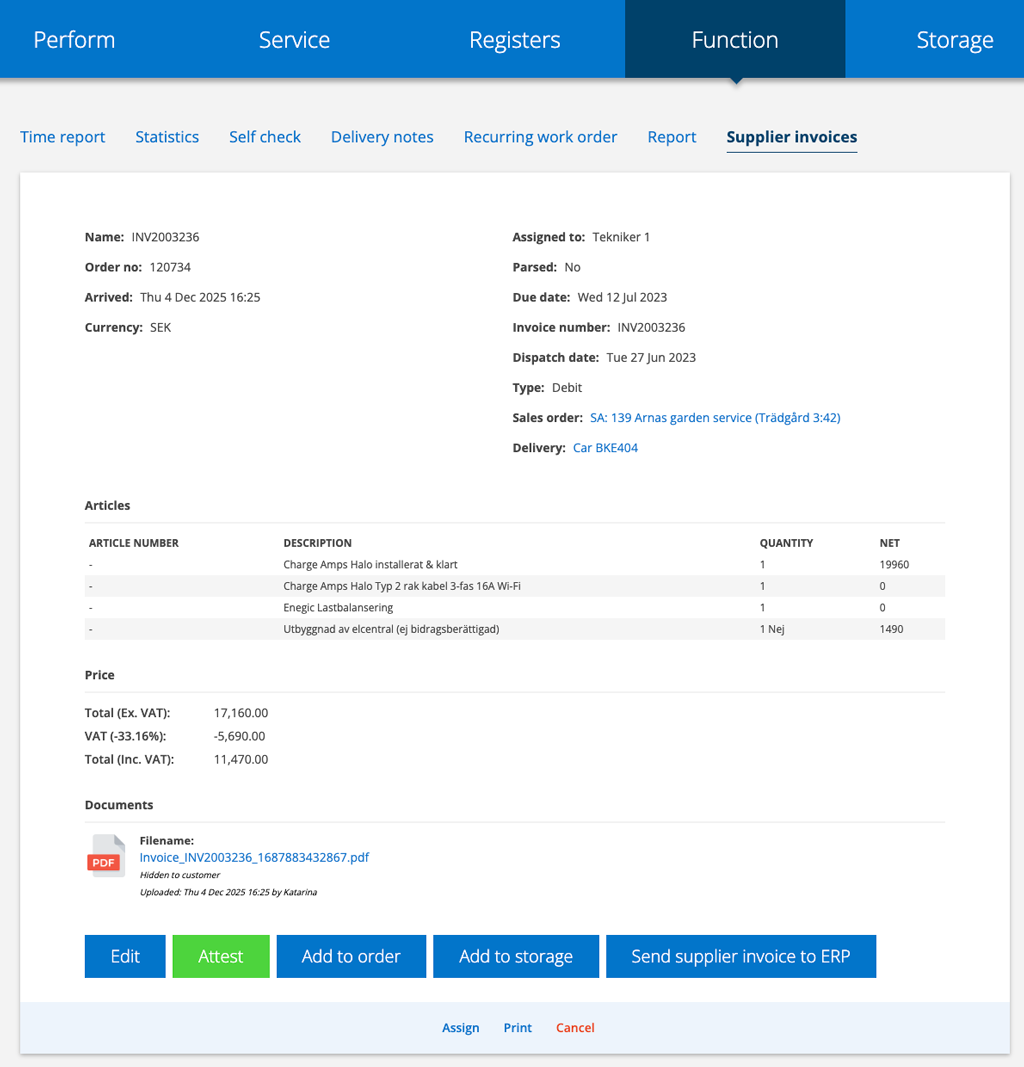Go to Recurring work order tab
The height and width of the screenshot is (1067, 1024).
tap(540, 137)
